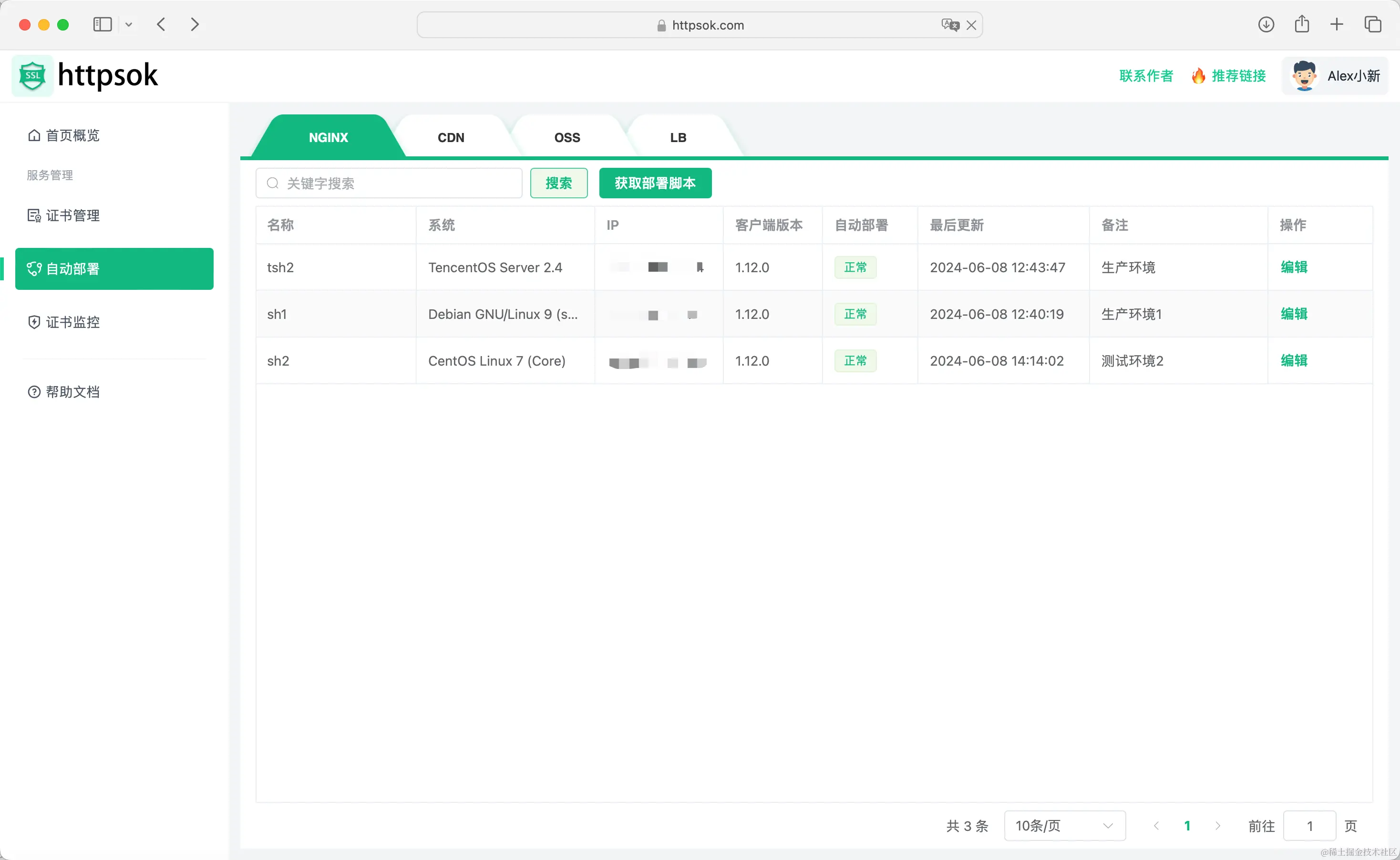
Task: Switch to the CDN tab
Action: 451,138
